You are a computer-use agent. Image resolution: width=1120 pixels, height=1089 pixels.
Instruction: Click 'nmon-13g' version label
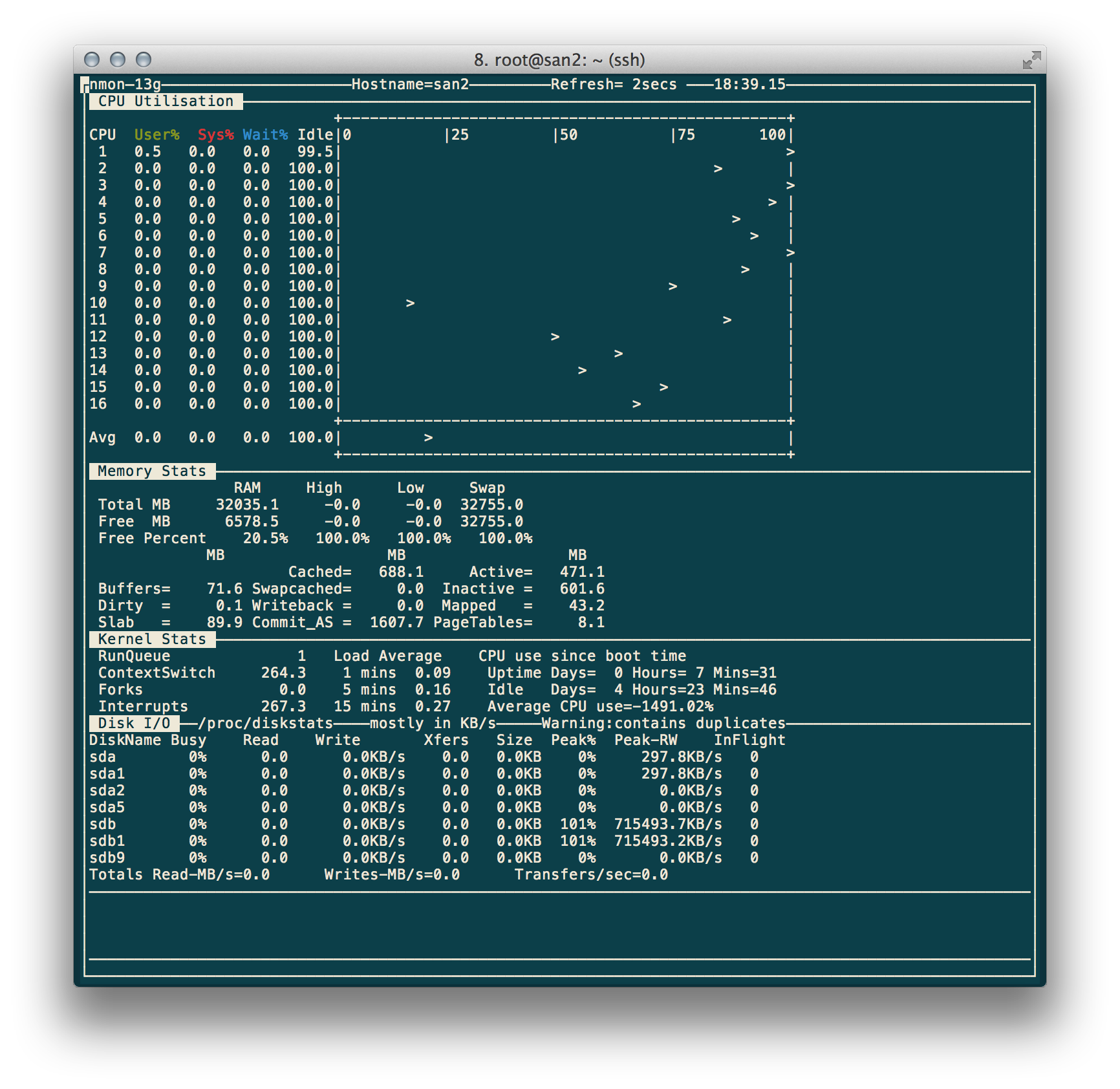pos(125,84)
